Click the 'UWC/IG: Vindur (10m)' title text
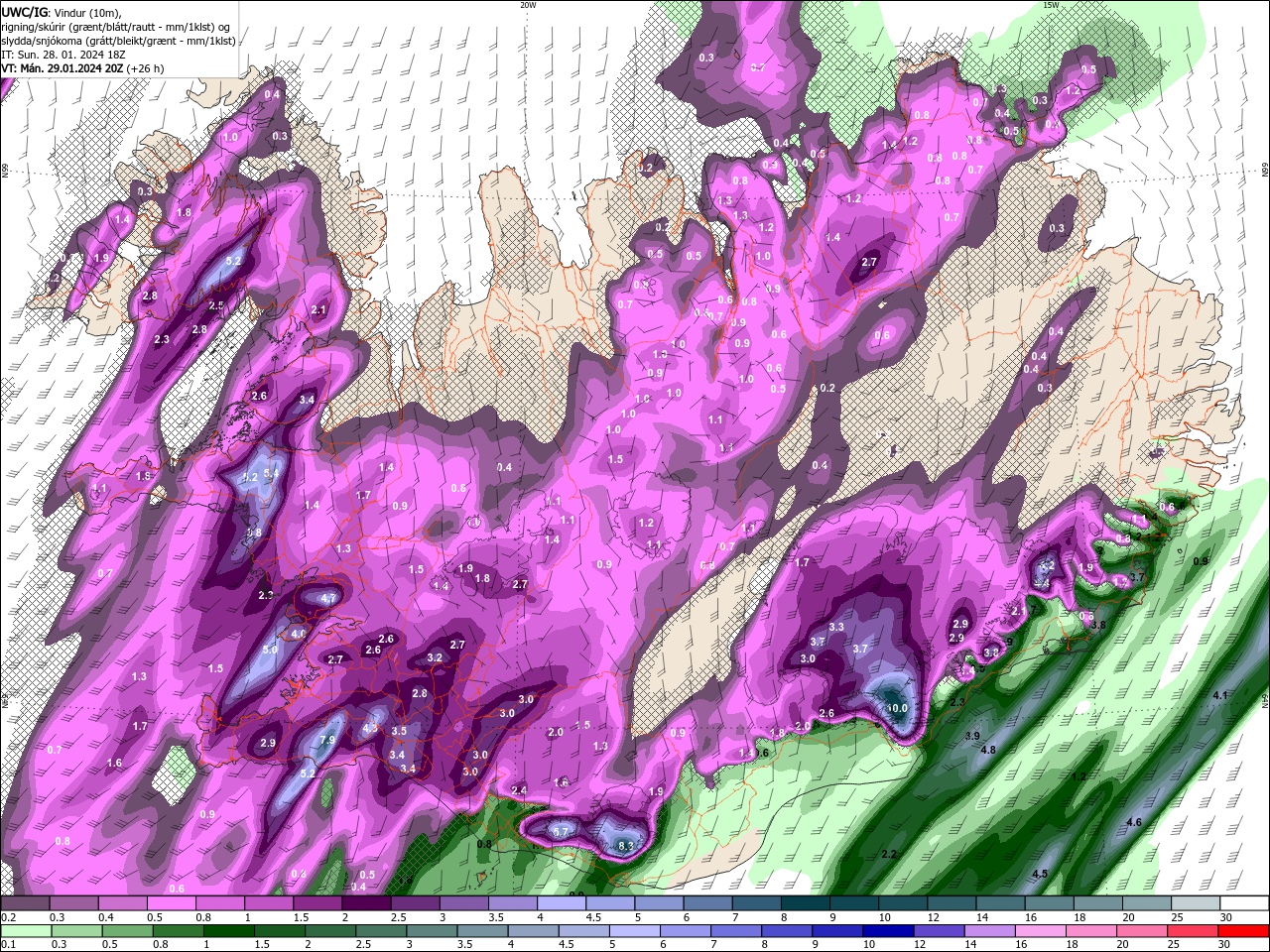1270x952 pixels. point(62,12)
